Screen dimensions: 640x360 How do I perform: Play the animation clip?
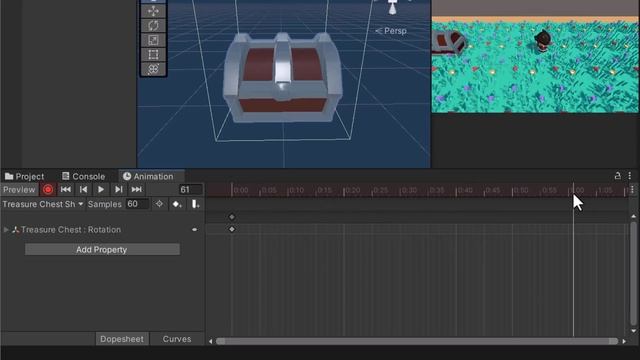tap(101, 189)
